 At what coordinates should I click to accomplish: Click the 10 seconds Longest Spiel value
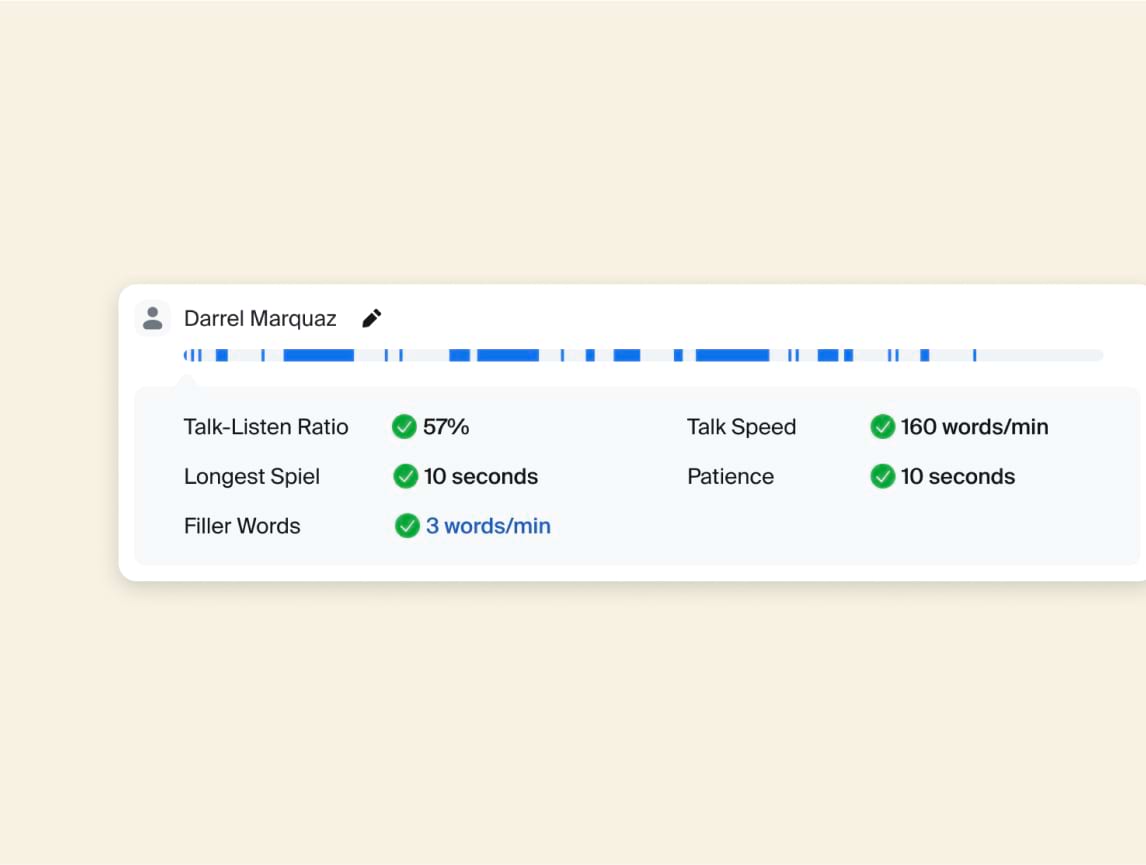(x=481, y=477)
